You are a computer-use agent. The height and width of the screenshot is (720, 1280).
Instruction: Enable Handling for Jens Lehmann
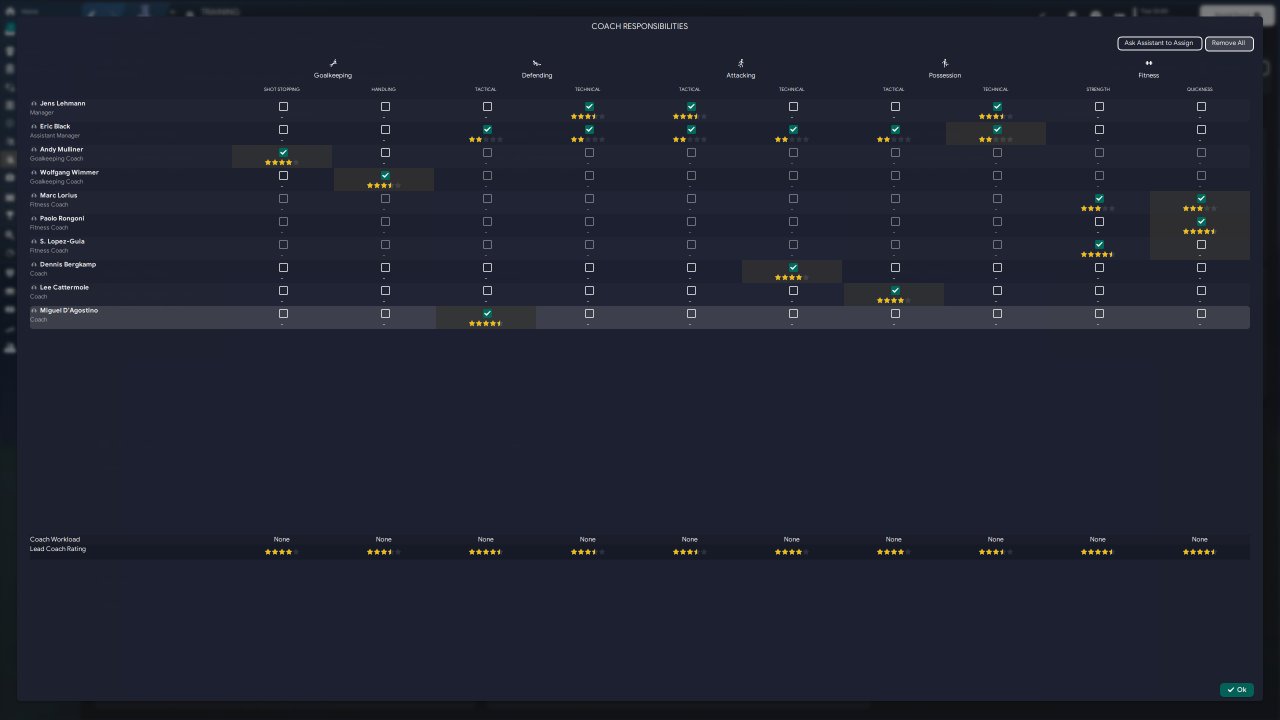click(385, 106)
